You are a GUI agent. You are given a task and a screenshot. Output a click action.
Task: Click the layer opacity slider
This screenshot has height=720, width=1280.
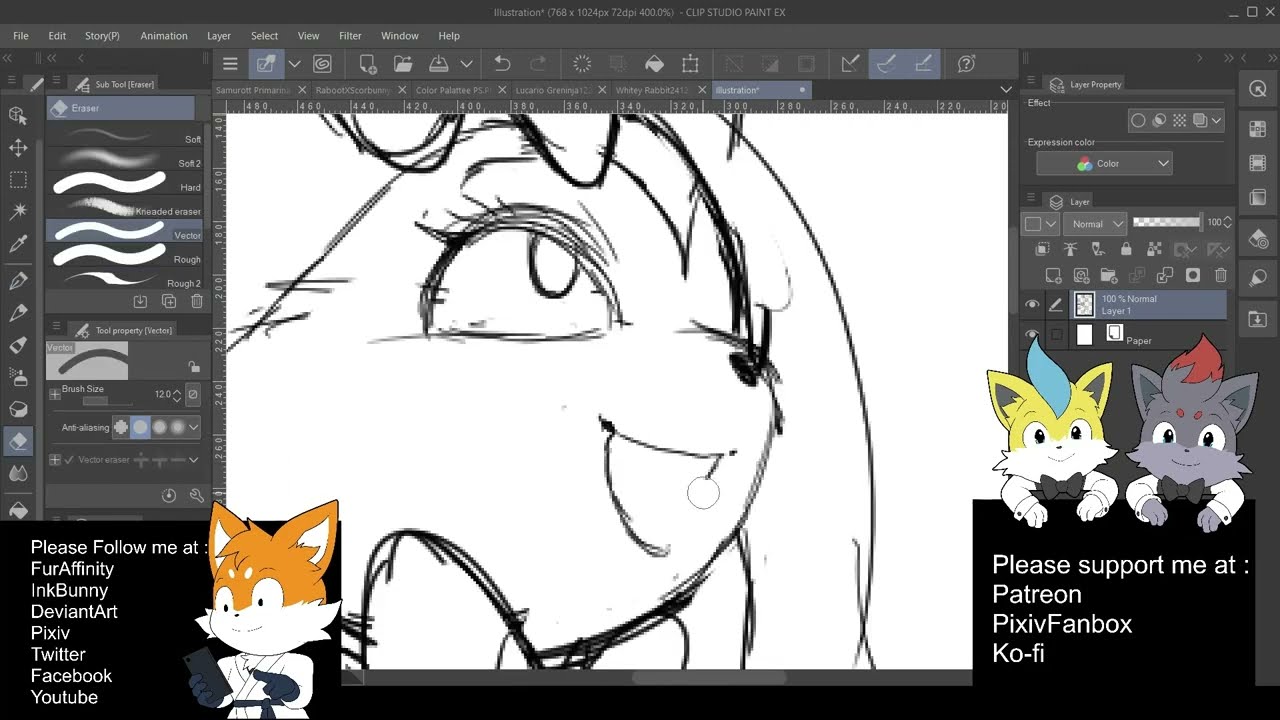[x=1167, y=222]
